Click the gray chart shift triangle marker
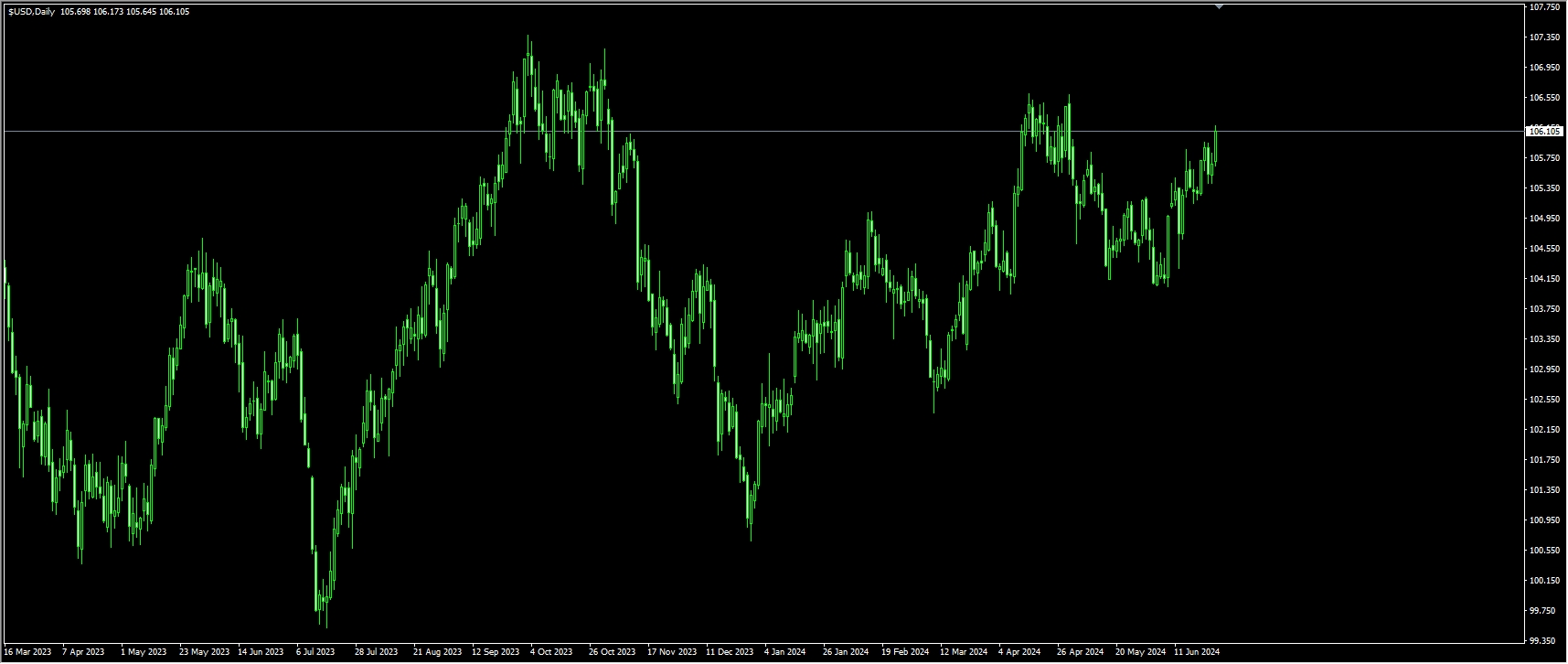 (x=1219, y=6)
